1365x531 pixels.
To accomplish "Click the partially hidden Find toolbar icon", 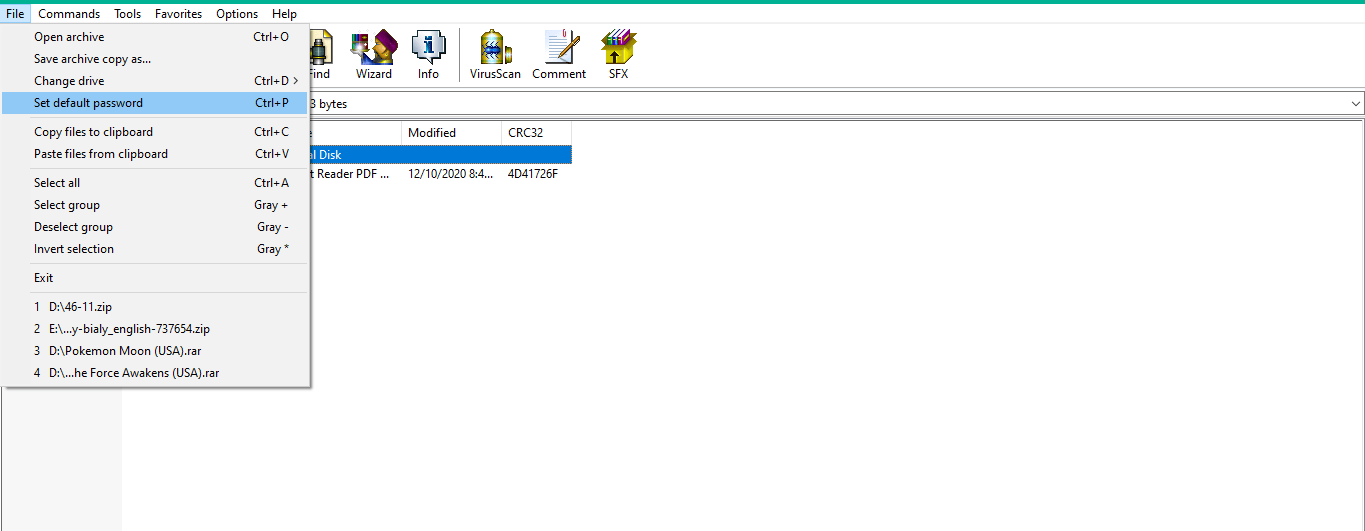I will pyautogui.click(x=320, y=54).
